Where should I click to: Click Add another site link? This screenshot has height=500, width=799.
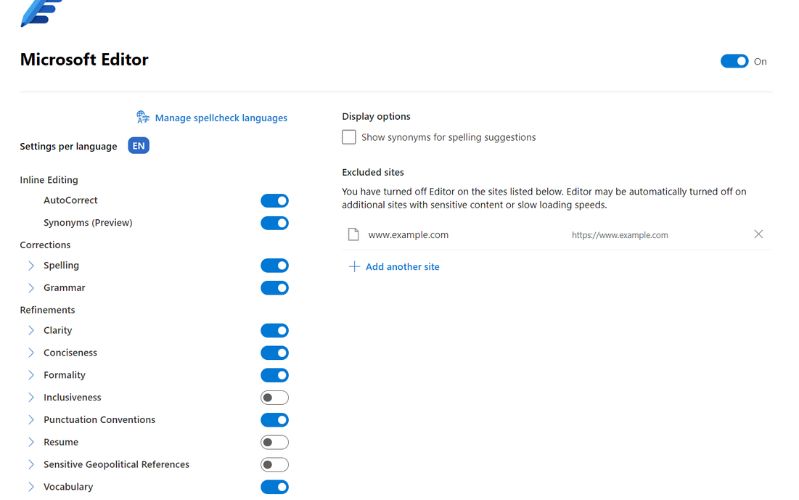pyautogui.click(x=403, y=267)
